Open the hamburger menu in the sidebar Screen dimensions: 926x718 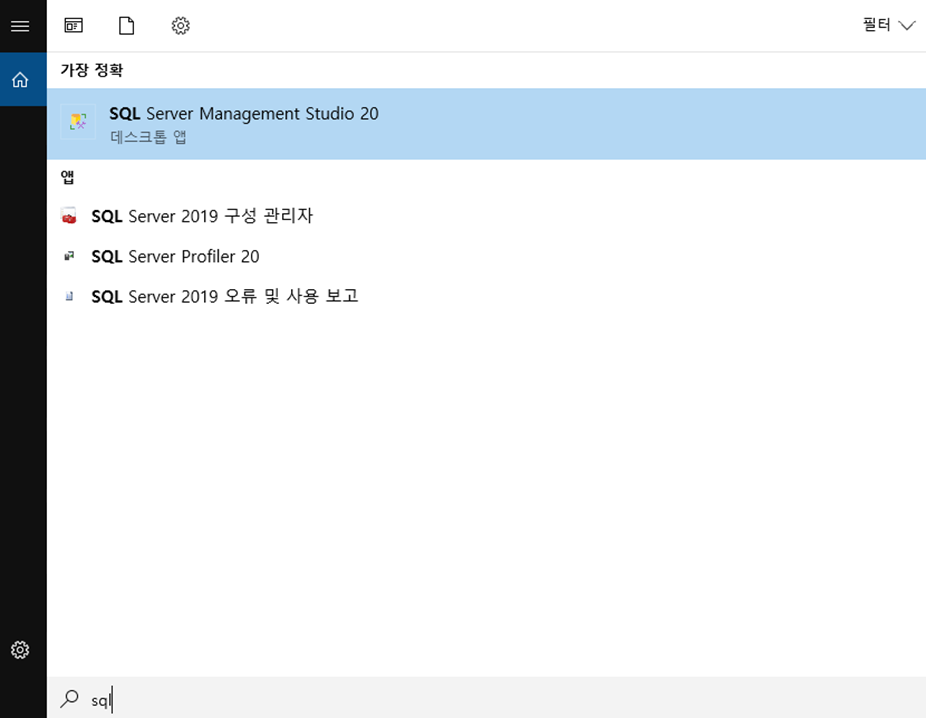20,26
